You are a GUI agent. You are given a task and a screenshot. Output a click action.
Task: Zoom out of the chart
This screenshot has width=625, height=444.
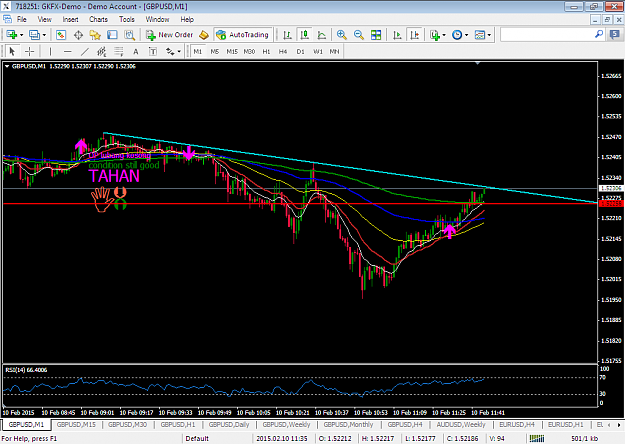(x=359, y=35)
